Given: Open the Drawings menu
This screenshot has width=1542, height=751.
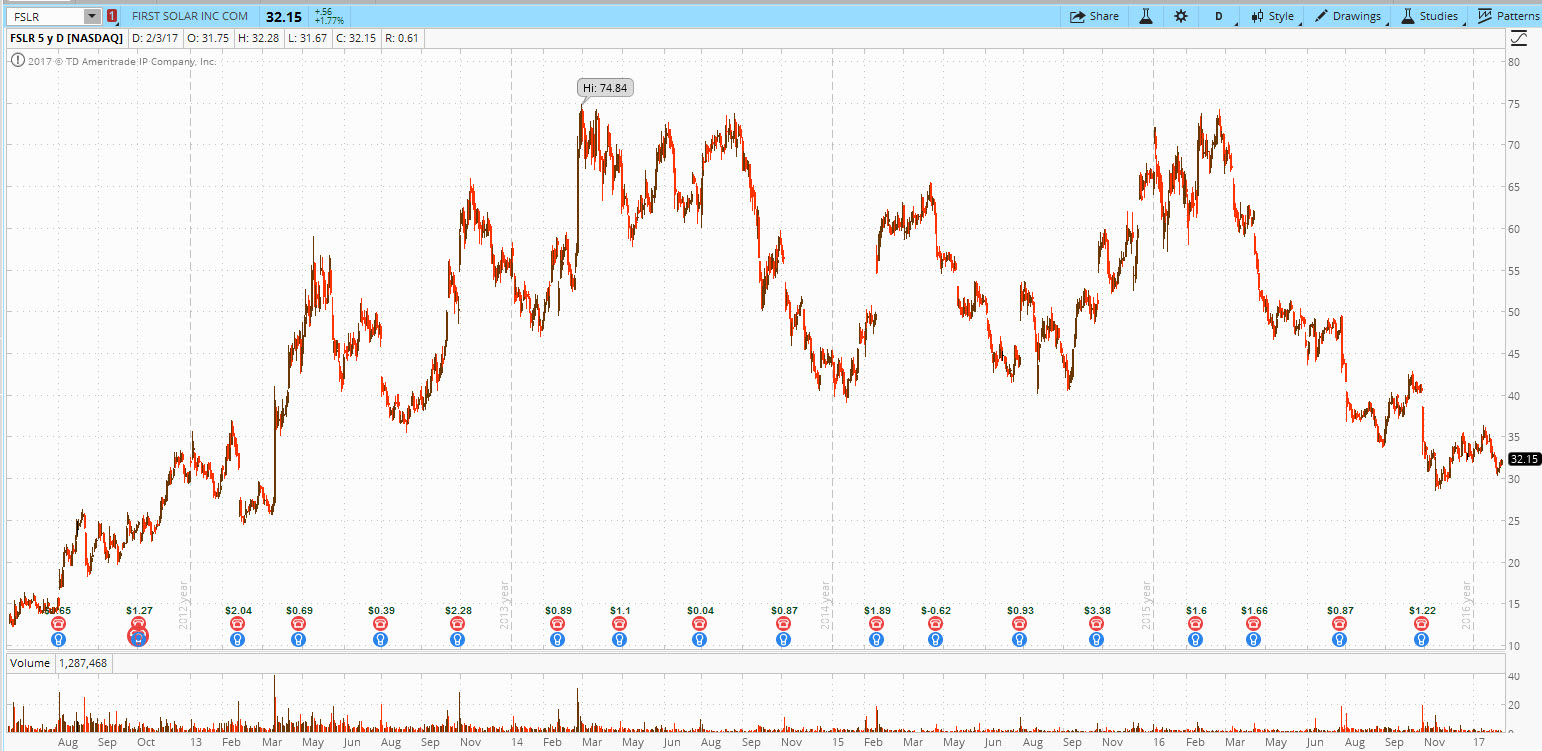Looking at the screenshot, I should 1348,16.
